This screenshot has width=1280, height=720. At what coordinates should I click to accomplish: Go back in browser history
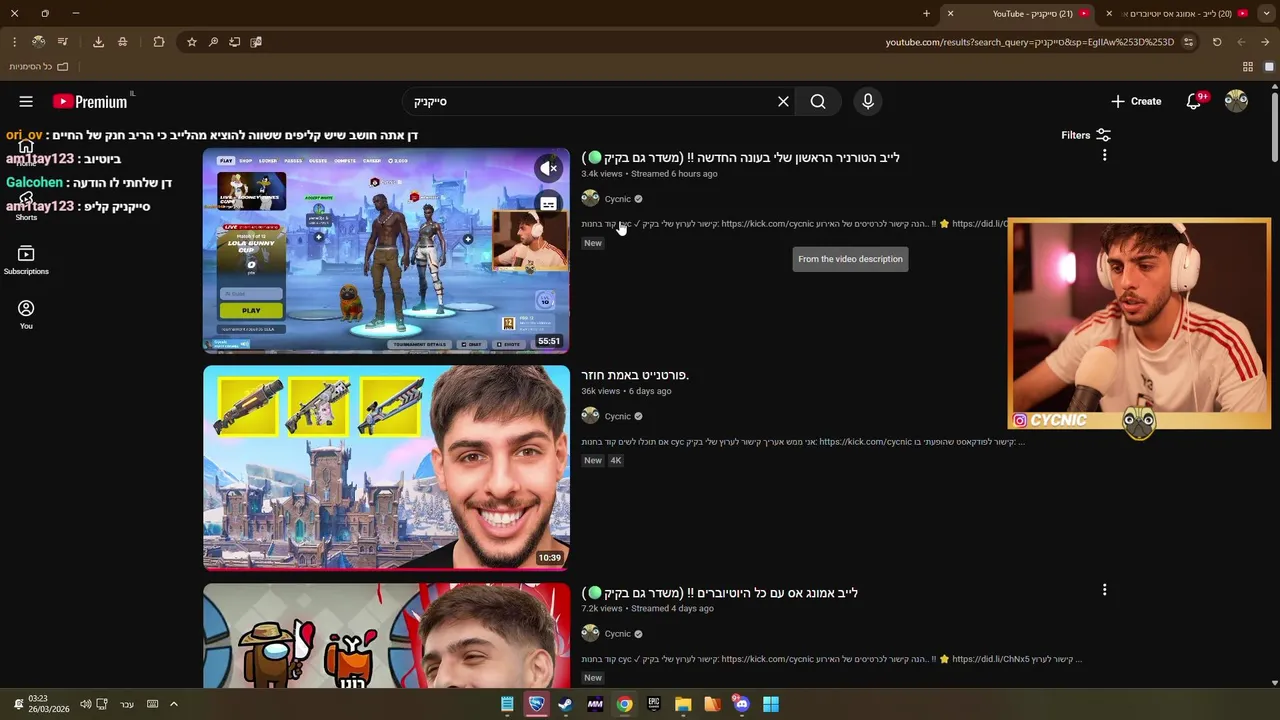pos(1265,42)
